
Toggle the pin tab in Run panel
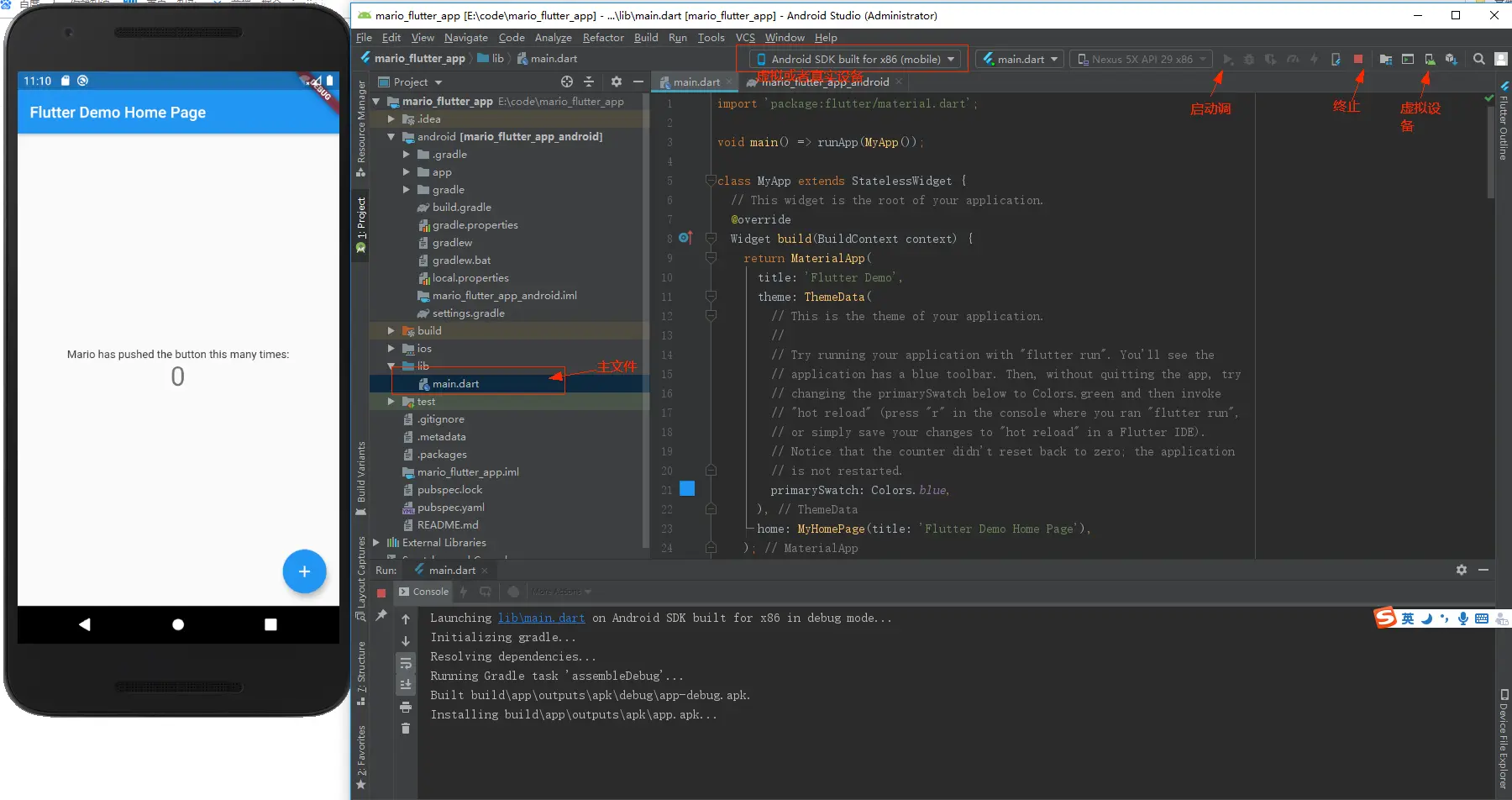click(x=381, y=615)
